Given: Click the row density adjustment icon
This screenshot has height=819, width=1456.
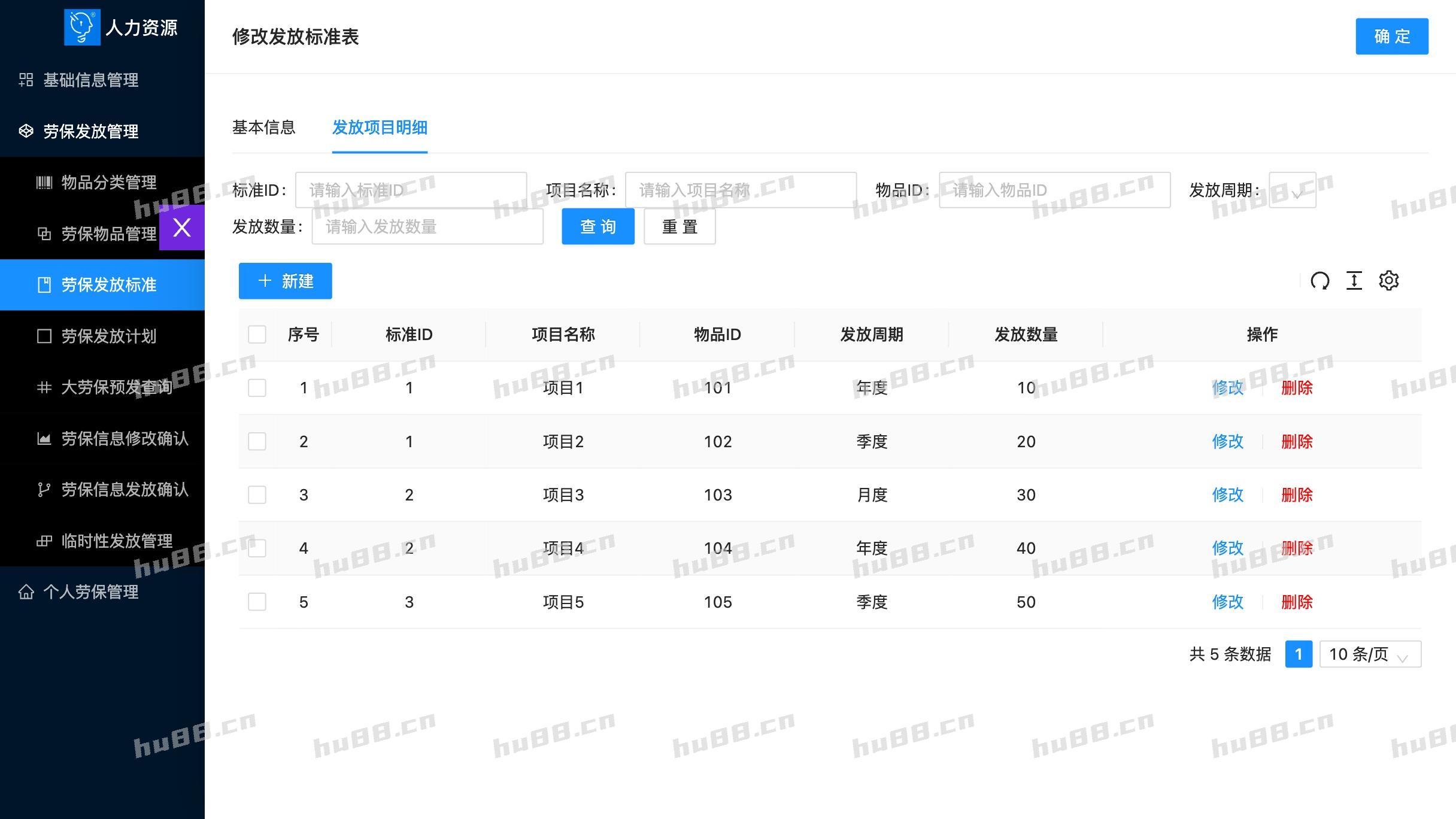Looking at the screenshot, I should pyautogui.click(x=1354, y=280).
